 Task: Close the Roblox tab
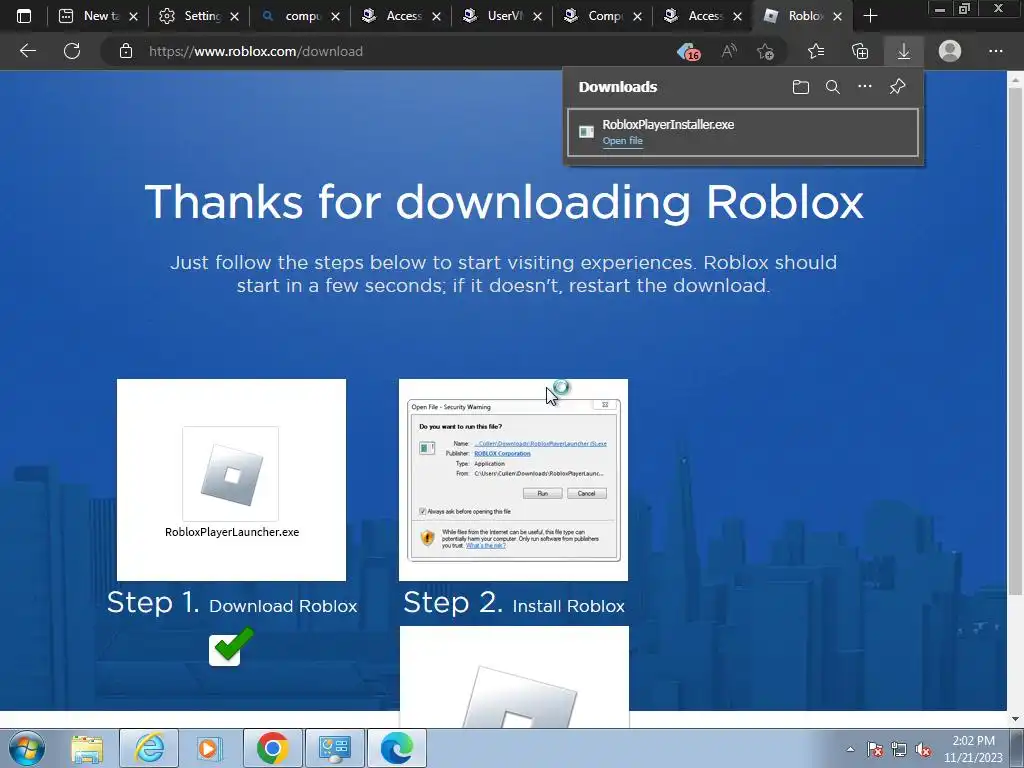837,16
